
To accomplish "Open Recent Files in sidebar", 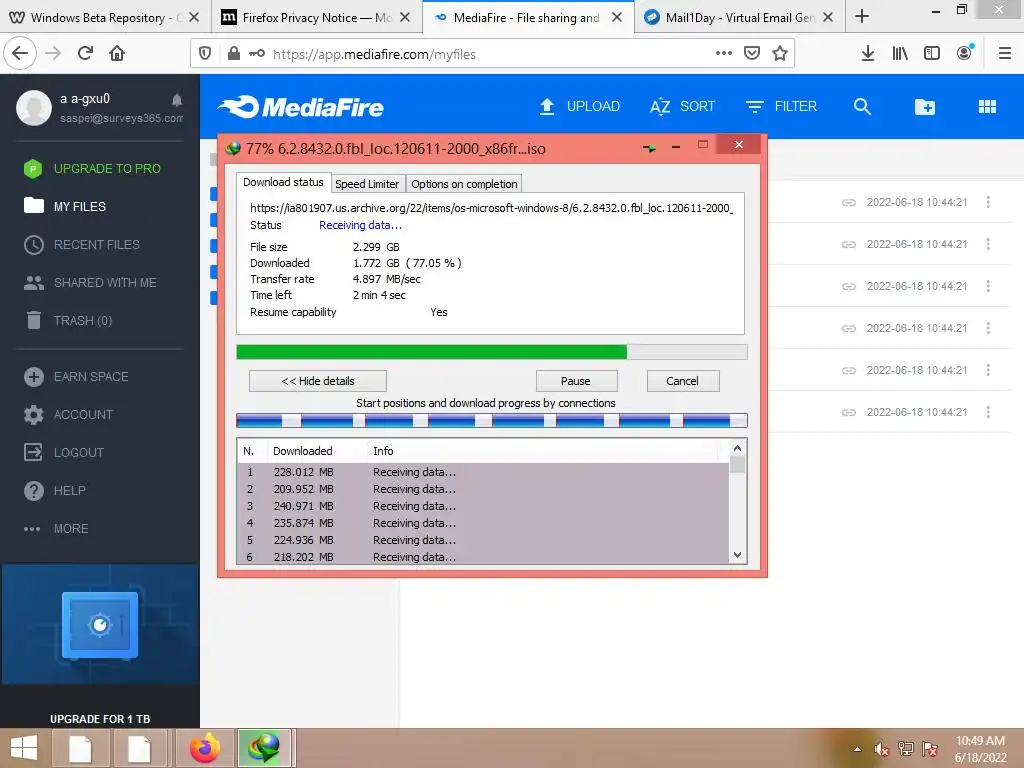I will (x=82, y=245).
